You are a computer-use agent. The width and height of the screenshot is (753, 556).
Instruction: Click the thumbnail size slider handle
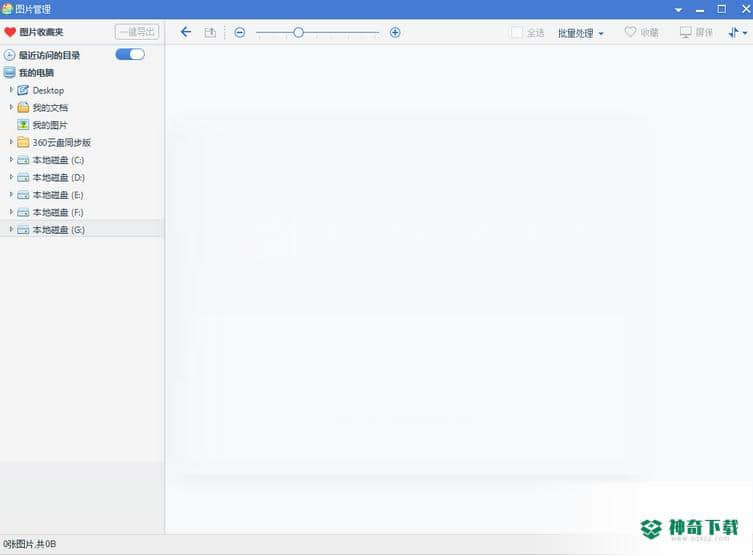pyautogui.click(x=298, y=32)
